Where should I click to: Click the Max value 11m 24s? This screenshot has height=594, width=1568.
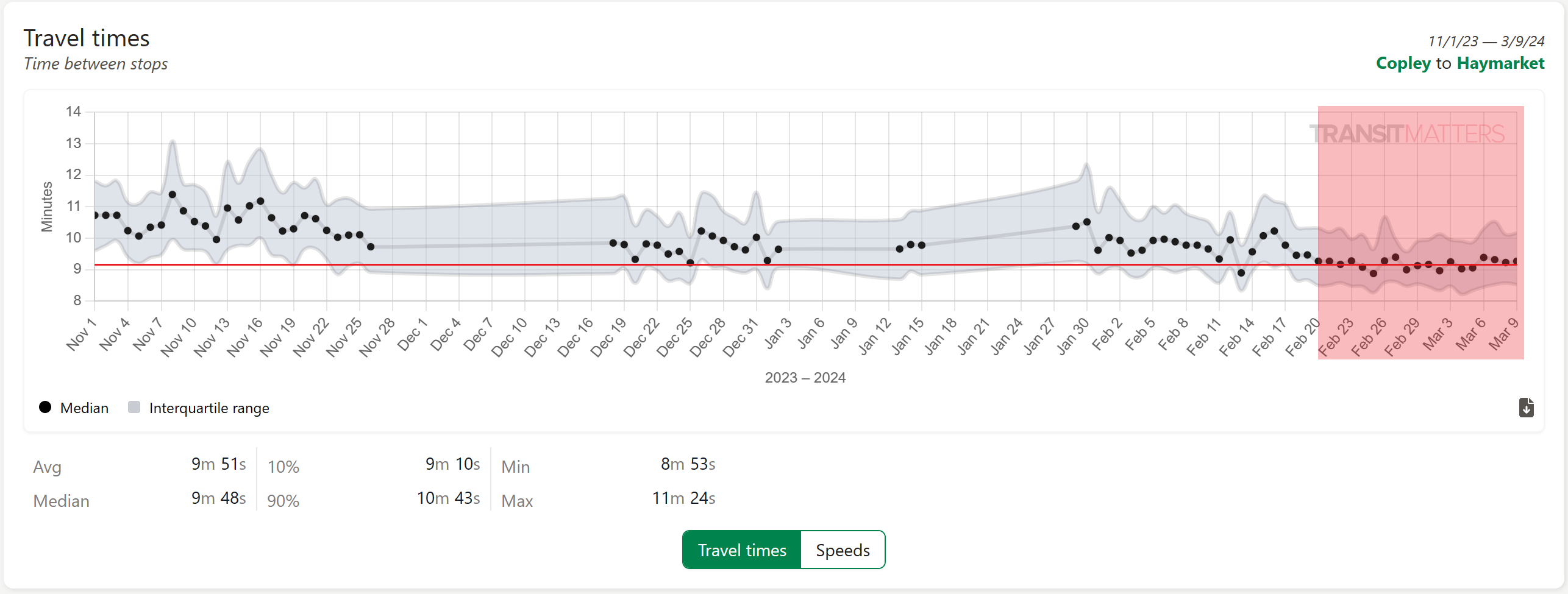(x=683, y=498)
